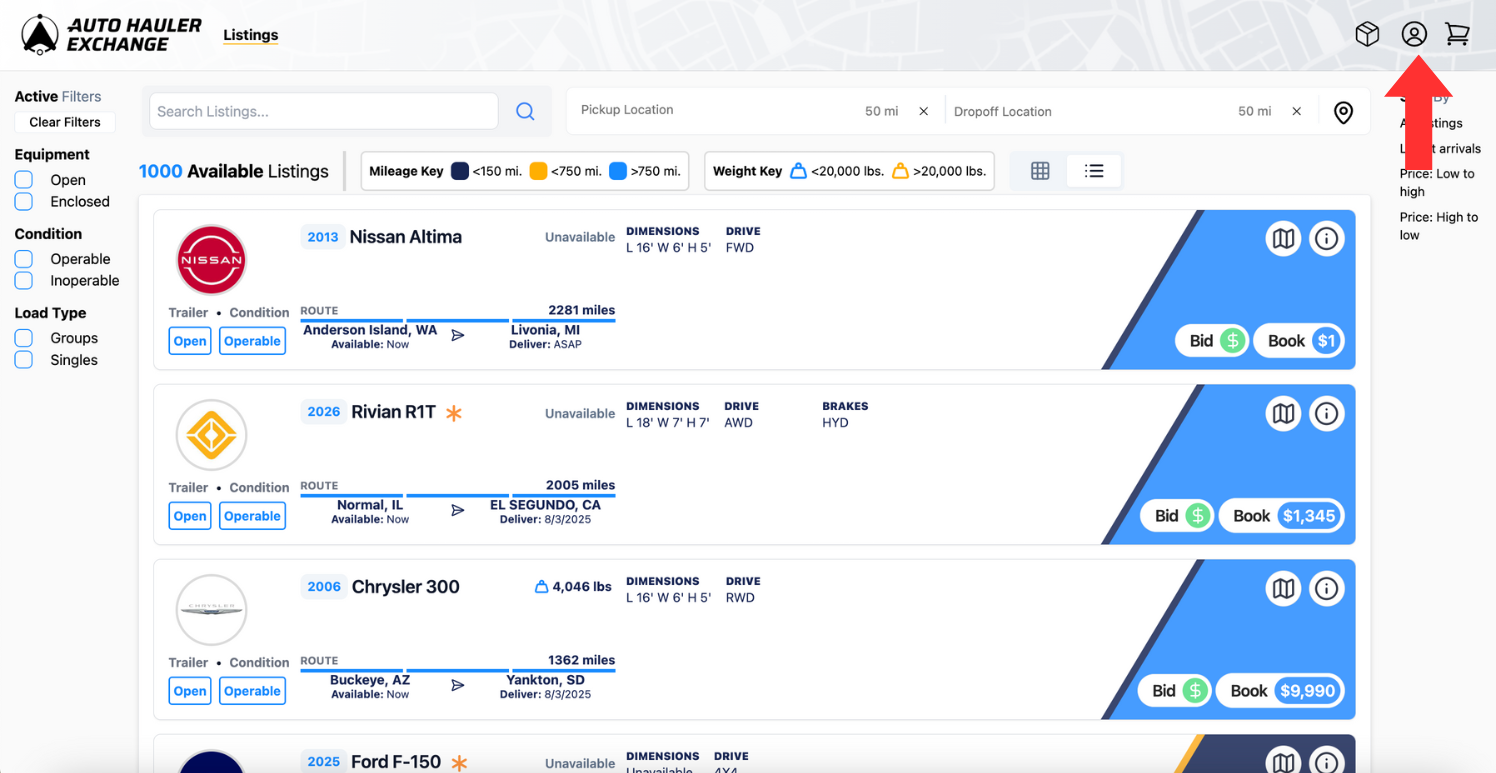The image size is (1496, 773).
Task: Click the map pin location icon
Action: (1343, 112)
